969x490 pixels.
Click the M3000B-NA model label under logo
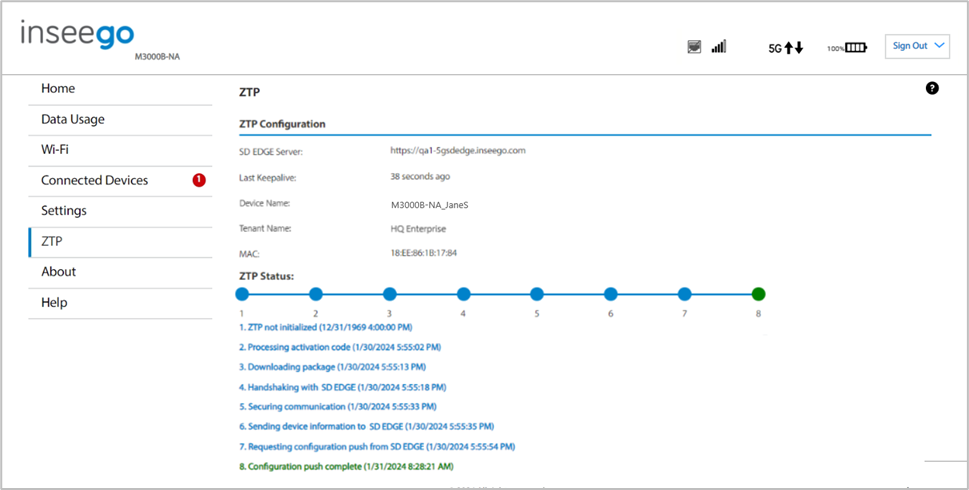pyautogui.click(x=157, y=57)
